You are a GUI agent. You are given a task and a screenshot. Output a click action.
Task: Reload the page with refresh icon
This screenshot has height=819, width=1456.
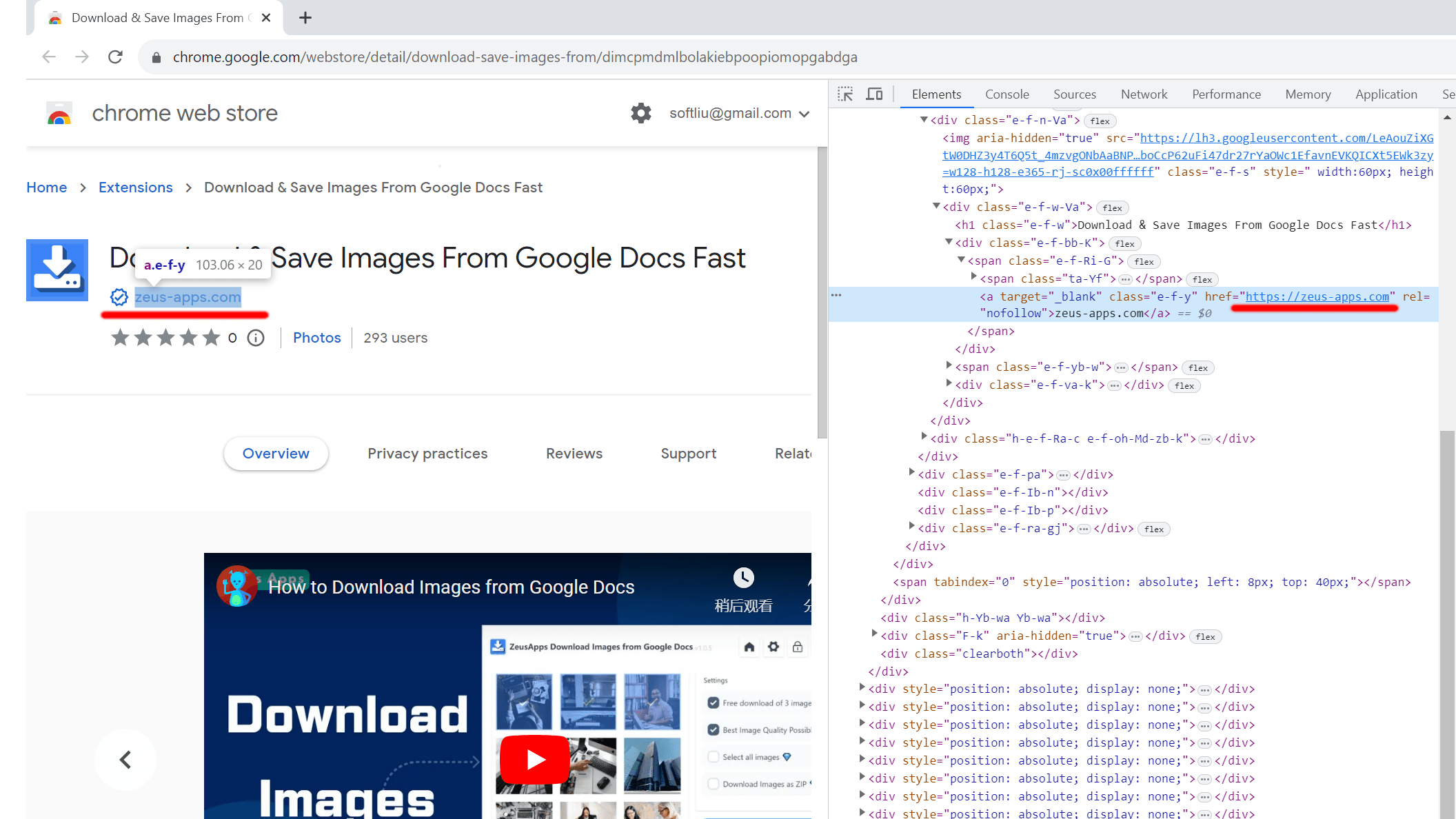coord(115,57)
